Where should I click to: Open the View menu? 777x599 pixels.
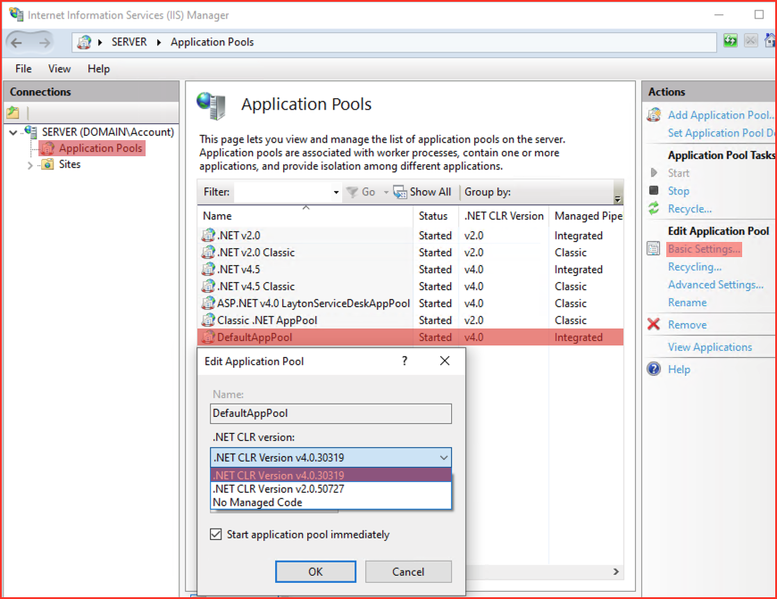[x=59, y=68]
